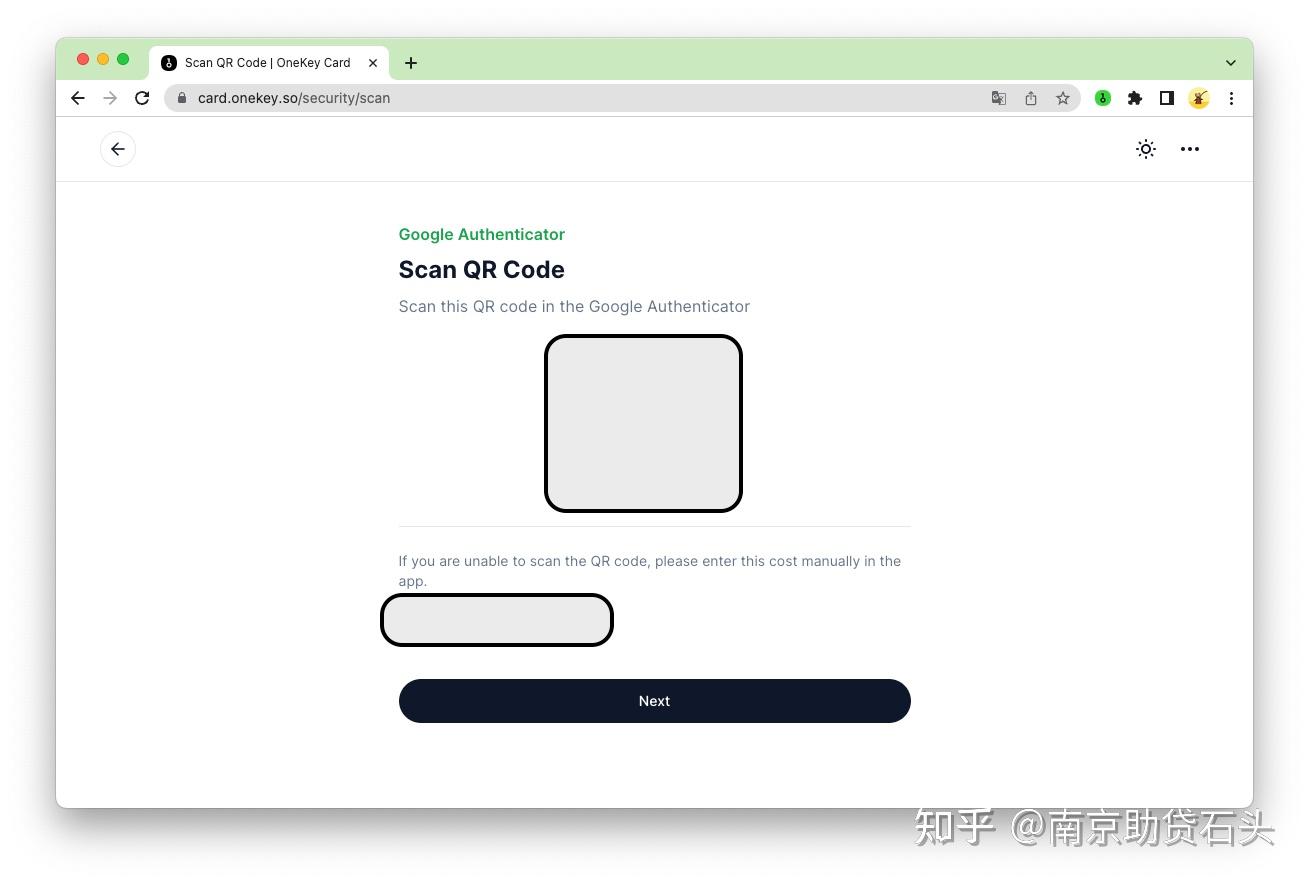This screenshot has height=882, width=1309.
Task: Expand the tab search chevron
Action: (x=1231, y=62)
